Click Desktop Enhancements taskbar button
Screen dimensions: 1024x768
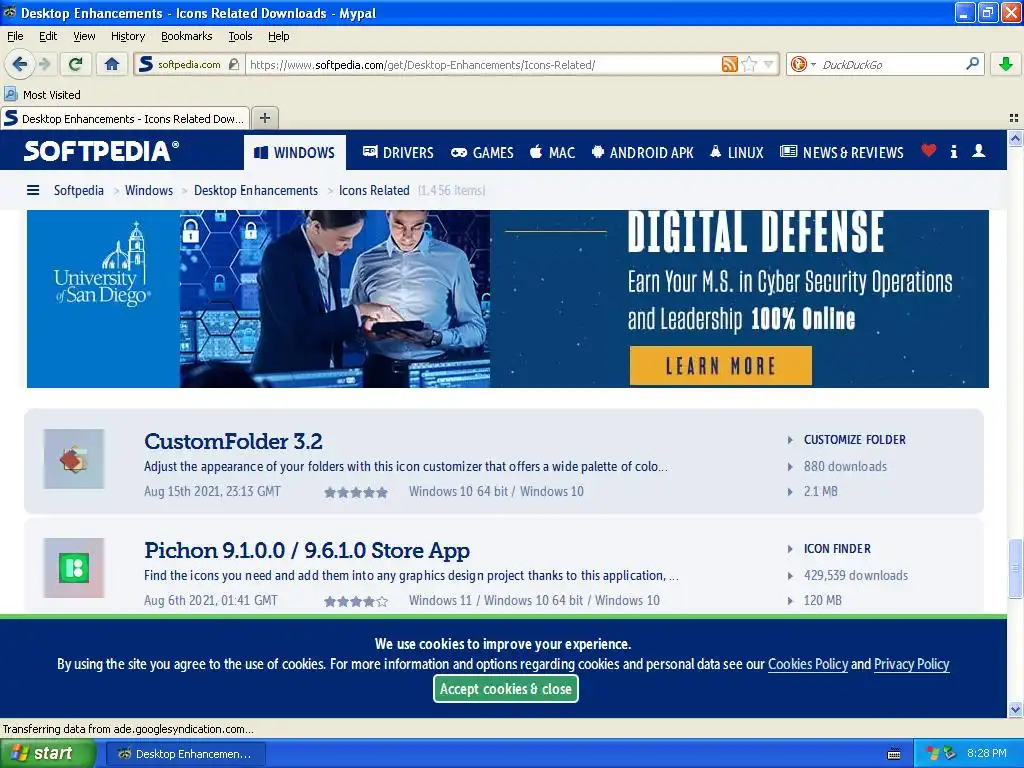[x=186, y=754]
